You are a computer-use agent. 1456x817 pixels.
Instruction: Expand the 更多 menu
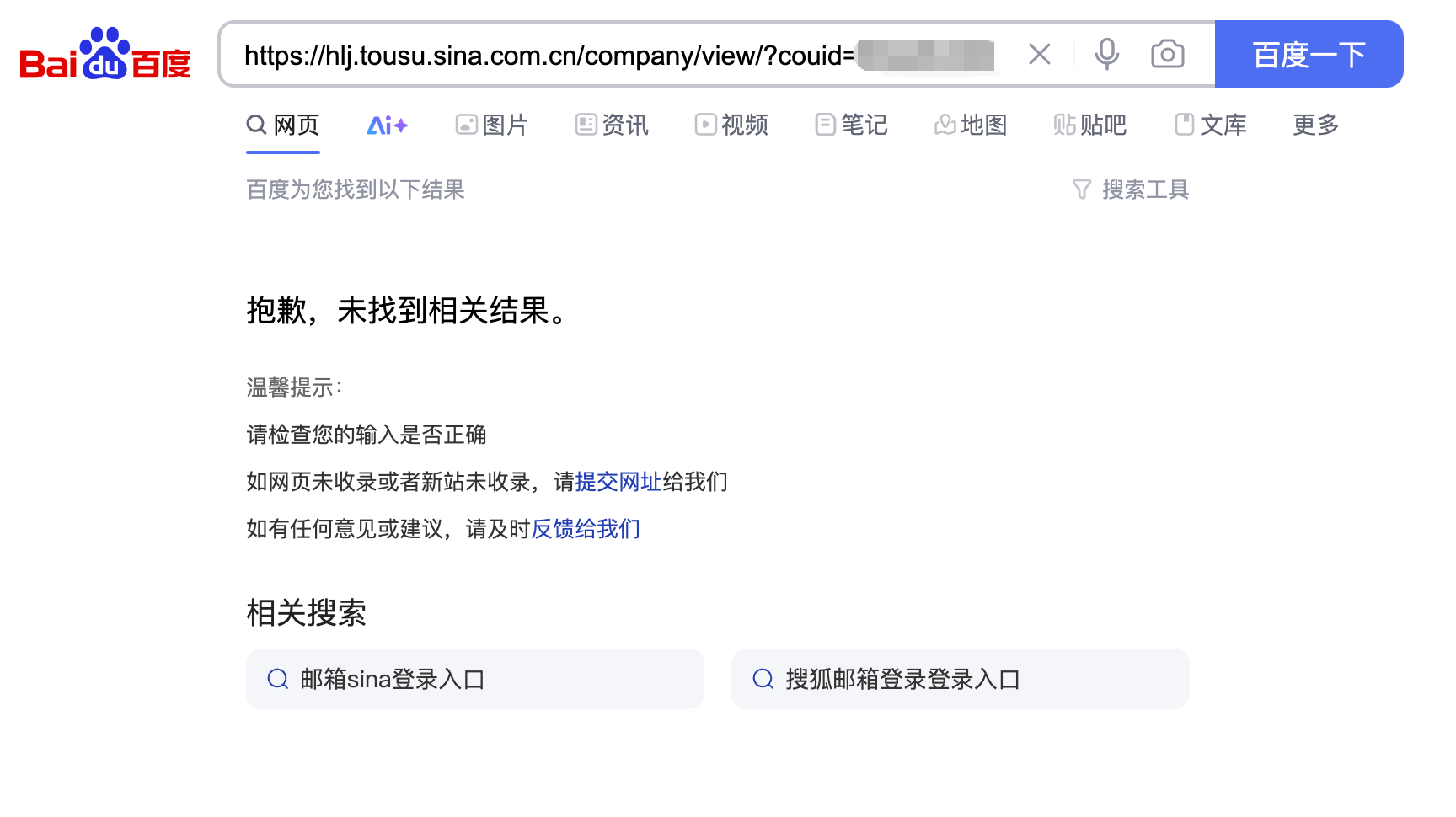[1315, 125]
